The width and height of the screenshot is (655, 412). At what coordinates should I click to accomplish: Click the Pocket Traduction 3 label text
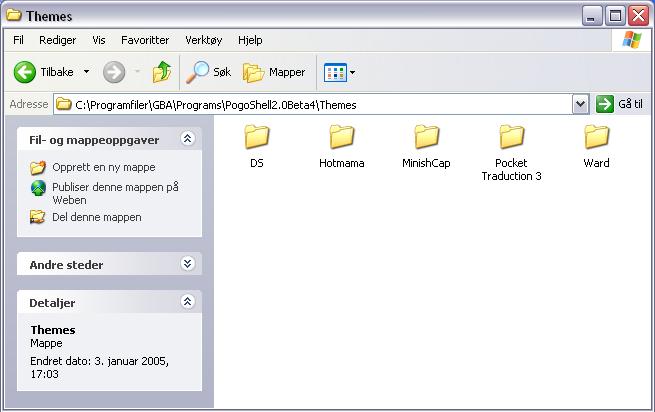pyautogui.click(x=511, y=169)
